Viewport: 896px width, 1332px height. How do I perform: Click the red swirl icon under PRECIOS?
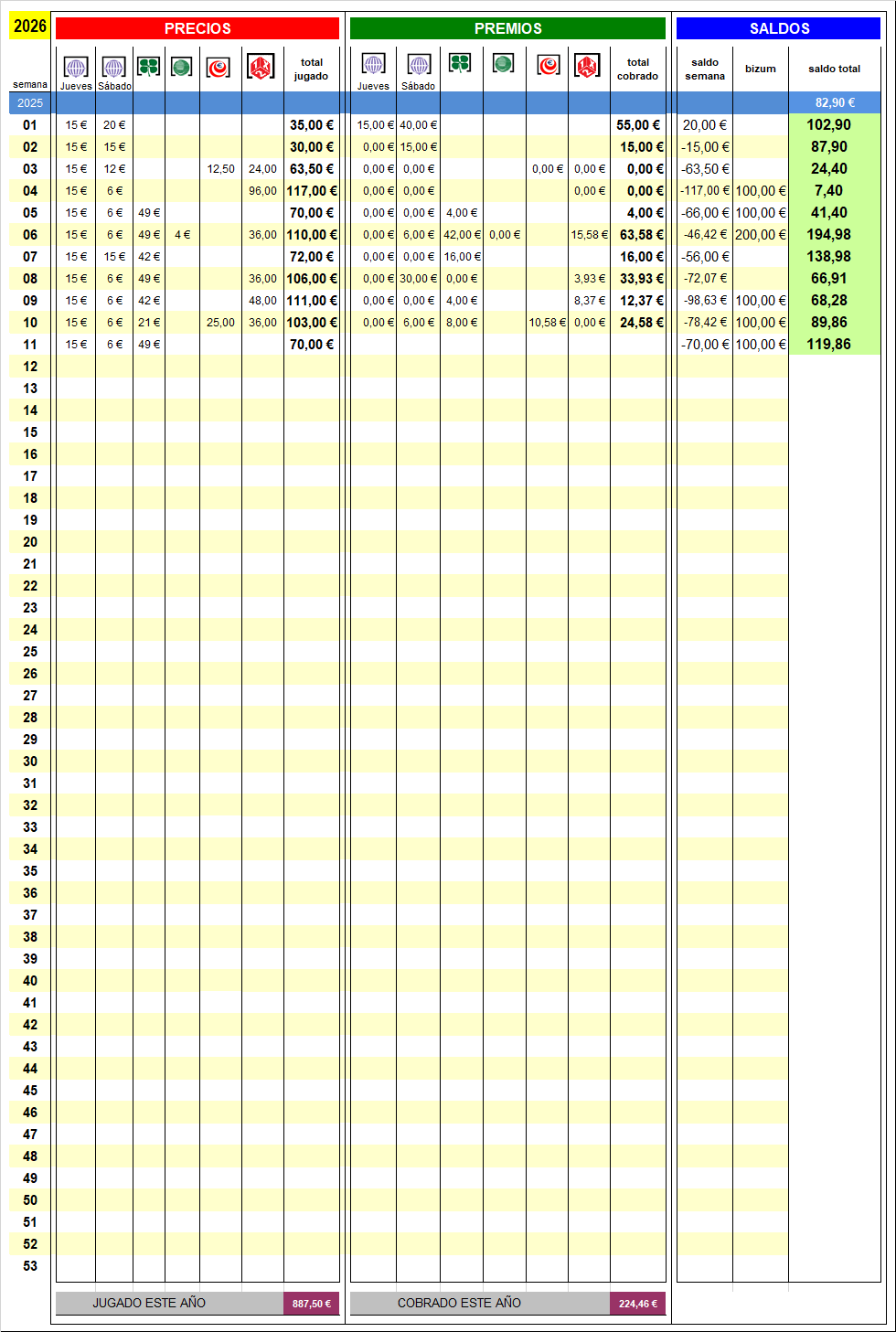(x=219, y=68)
